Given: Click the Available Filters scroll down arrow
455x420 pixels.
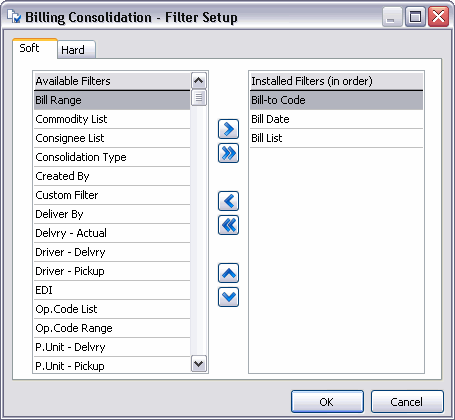Looking at the screenshot, I should click(199, 364).
